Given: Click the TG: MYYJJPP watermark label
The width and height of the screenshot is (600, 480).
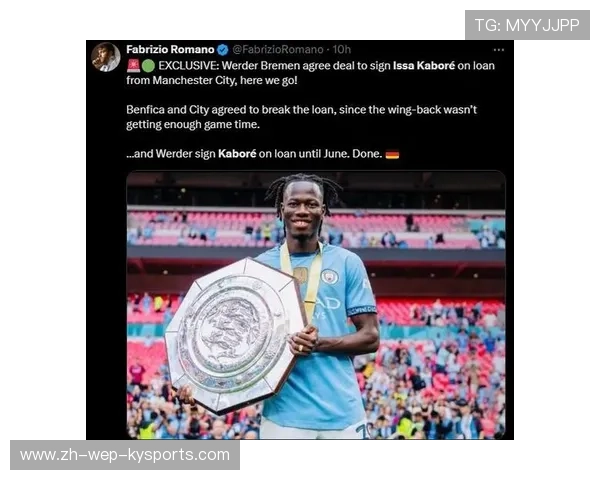Looking at the screenshot, I should coord(527,25).
